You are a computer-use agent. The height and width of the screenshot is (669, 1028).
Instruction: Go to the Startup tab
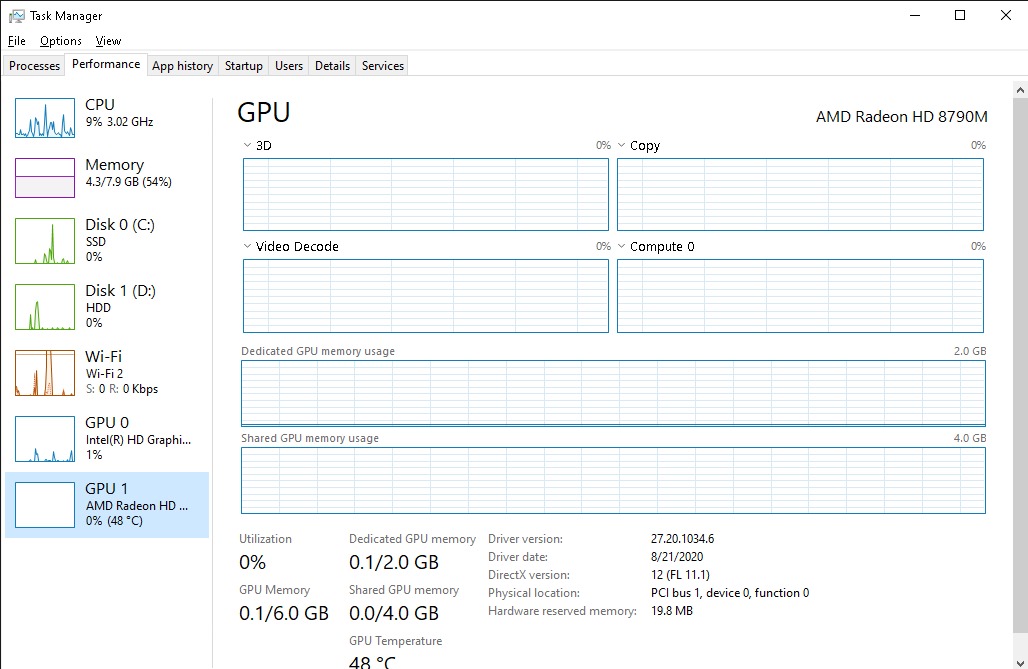(x=243, y=66)
